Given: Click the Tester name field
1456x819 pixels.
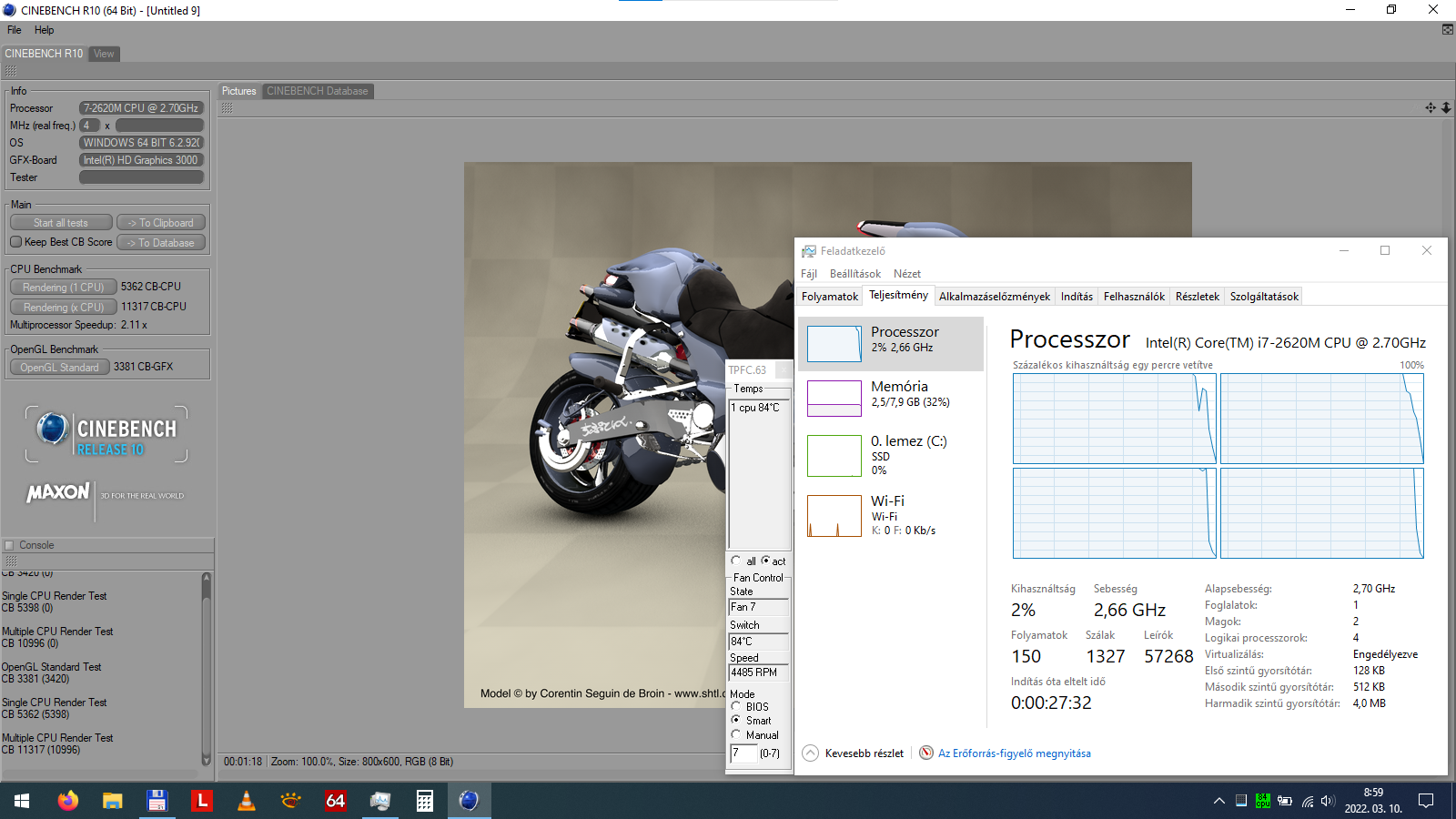Looking at the screenshot, I should pyautogui.click(x=141, y=177).
